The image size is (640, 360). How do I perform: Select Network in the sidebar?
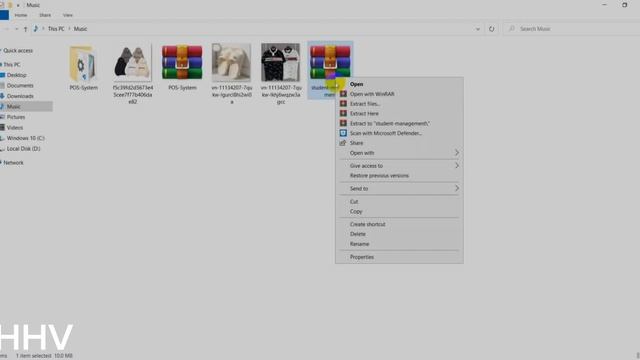(13, 163)
